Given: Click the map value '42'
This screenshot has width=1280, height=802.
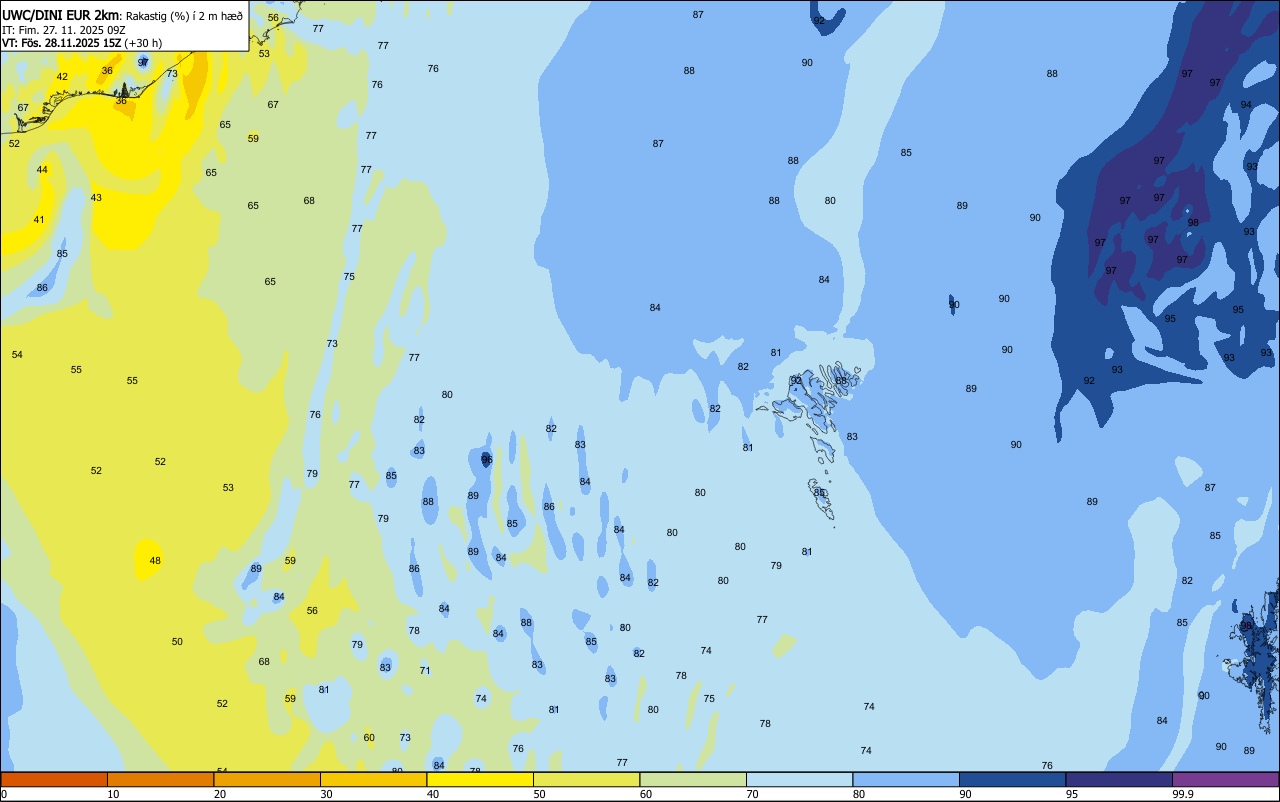Looking at the screenshot, I should click(x=62, y=77).
